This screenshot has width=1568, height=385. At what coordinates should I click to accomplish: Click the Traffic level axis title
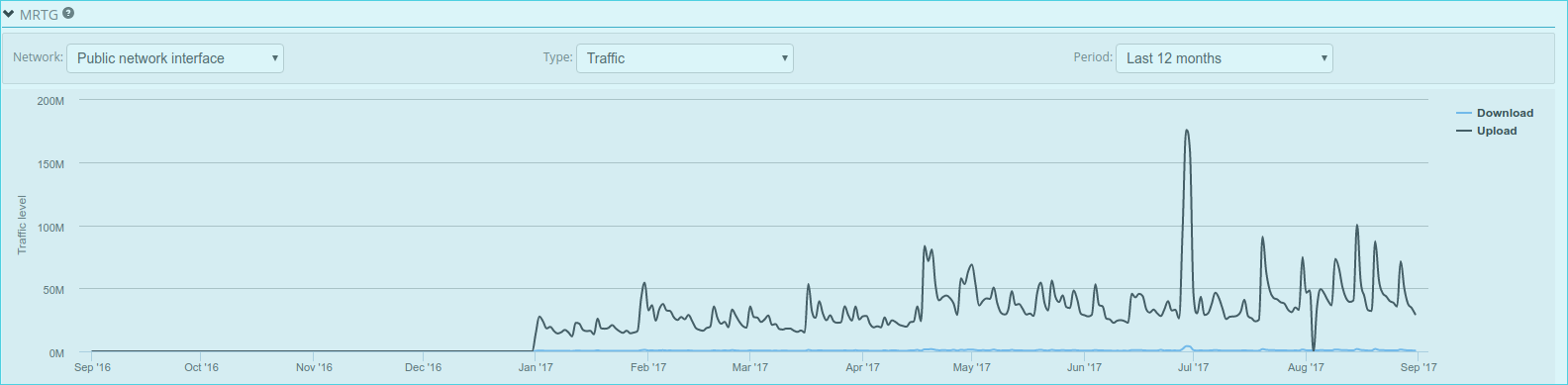coord(22,225)
